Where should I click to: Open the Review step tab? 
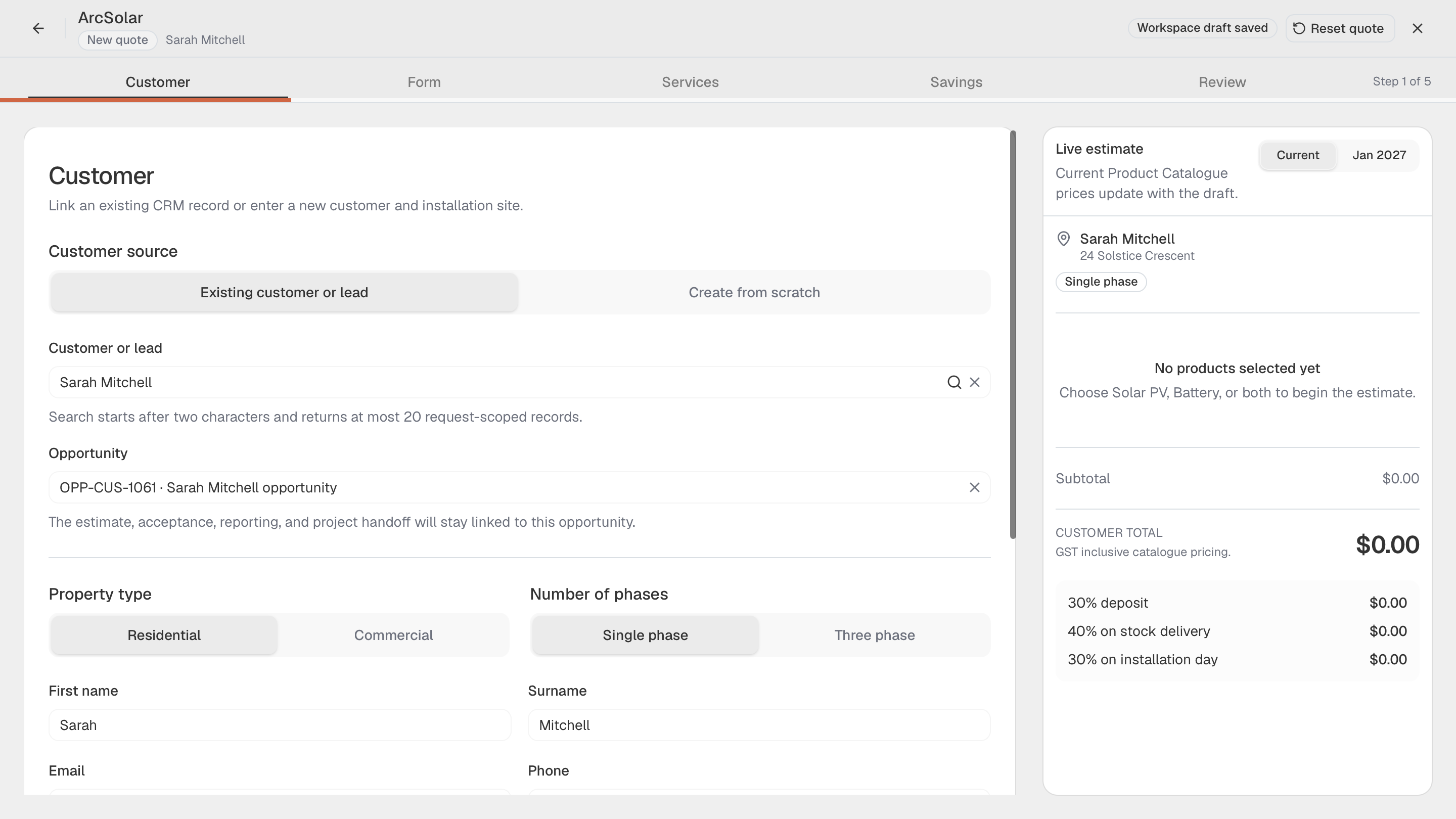[1222, 82]
